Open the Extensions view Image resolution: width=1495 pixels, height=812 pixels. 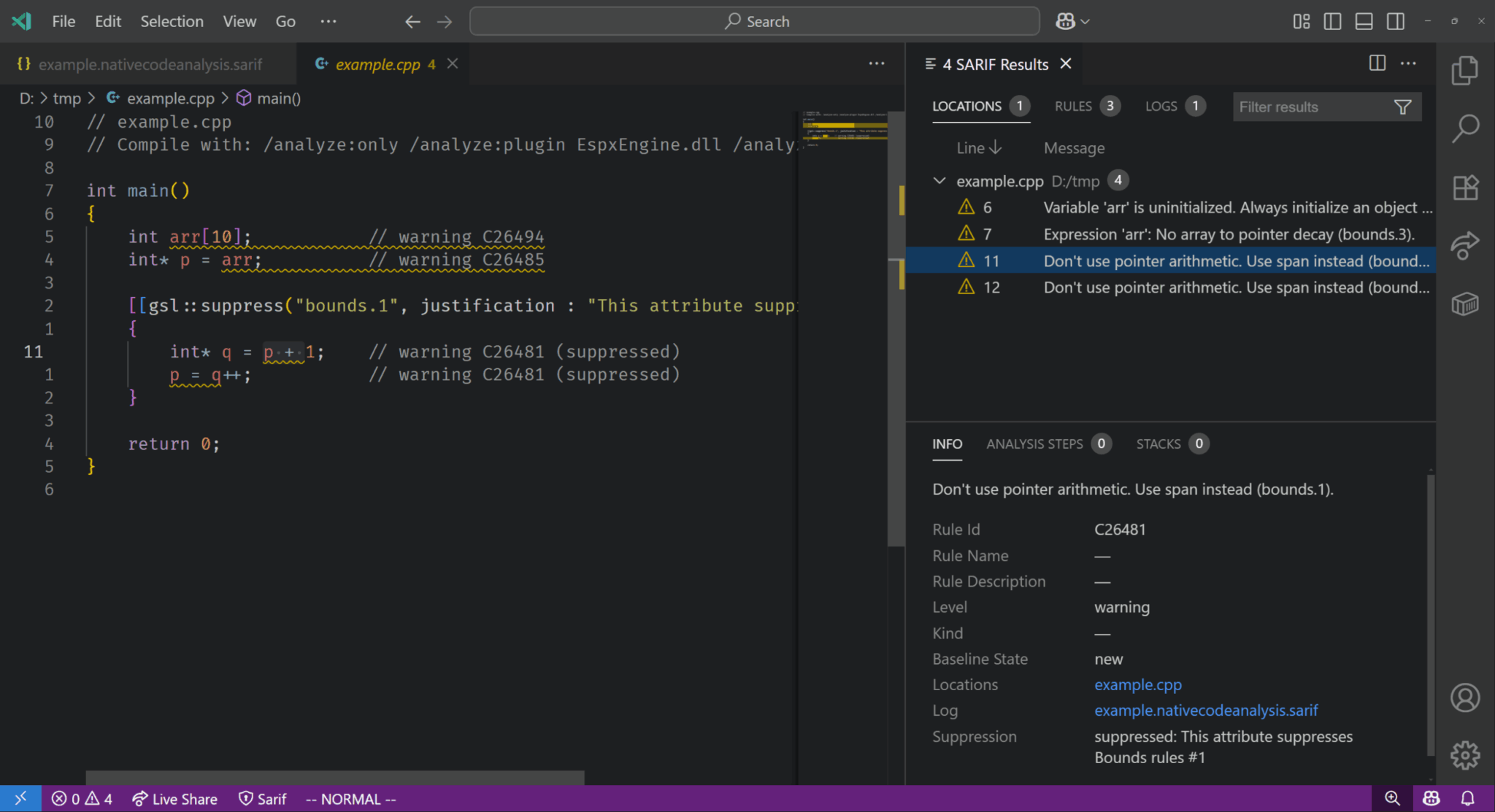point(1465,187)
